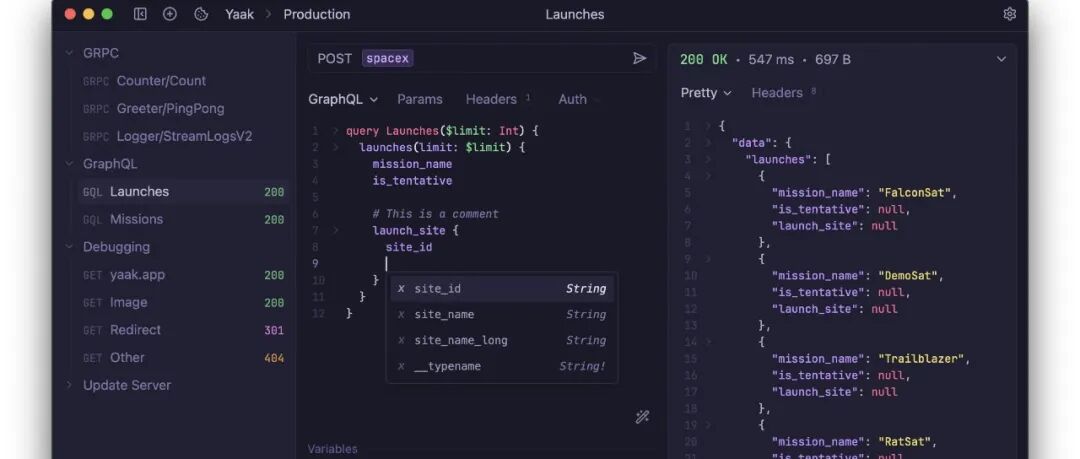The image size is (1080, 459).
Task: Open the Production environment selector
Action: pyautogui.click(x=317, y=14)
